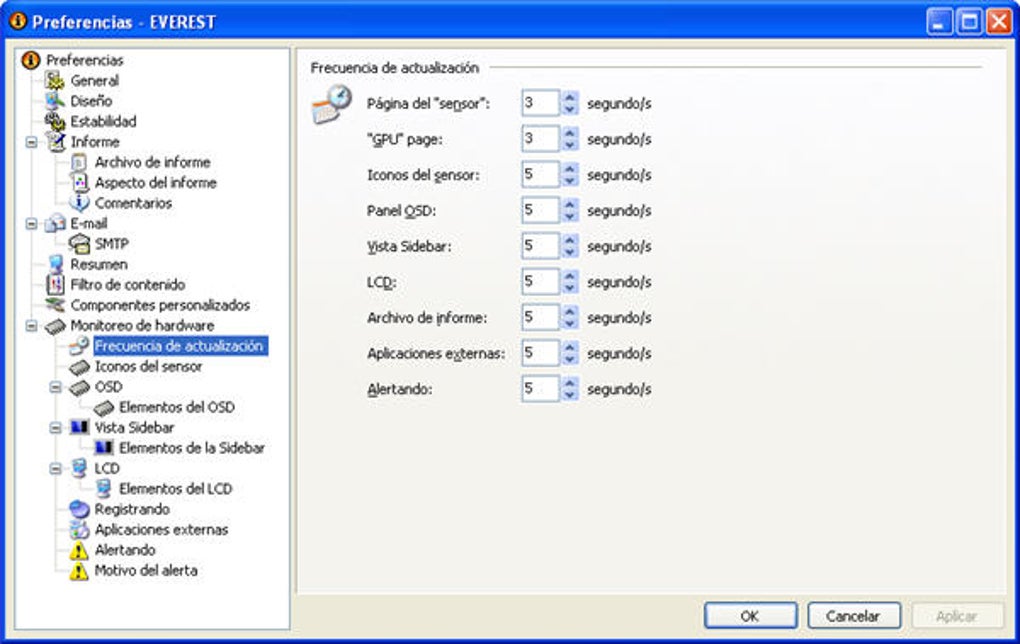Decrease the Alertando seconds value
Viewport: 1020px width, 644px height.
coord(570,396)
